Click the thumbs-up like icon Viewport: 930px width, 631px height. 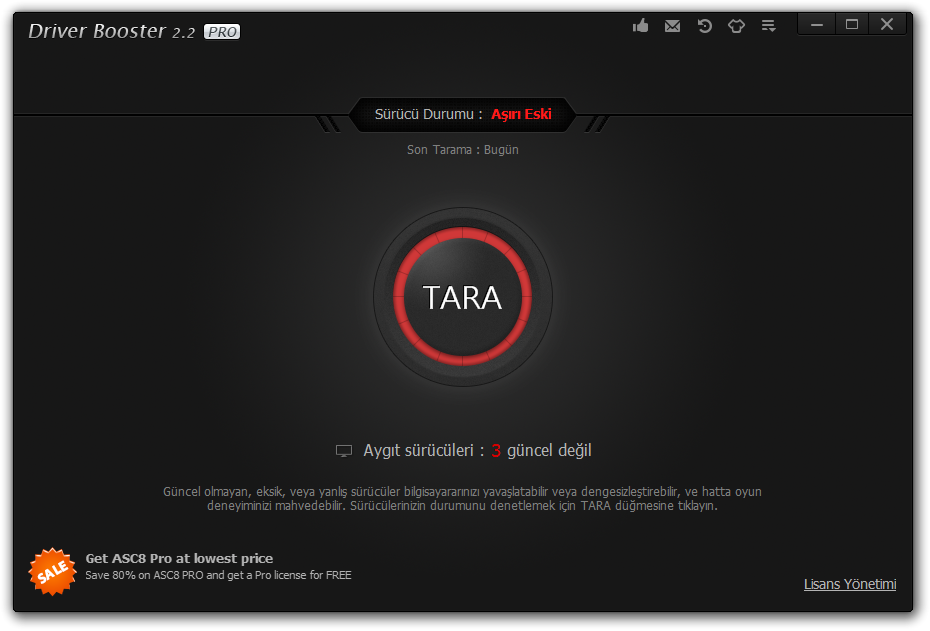(x=641, y=26)
